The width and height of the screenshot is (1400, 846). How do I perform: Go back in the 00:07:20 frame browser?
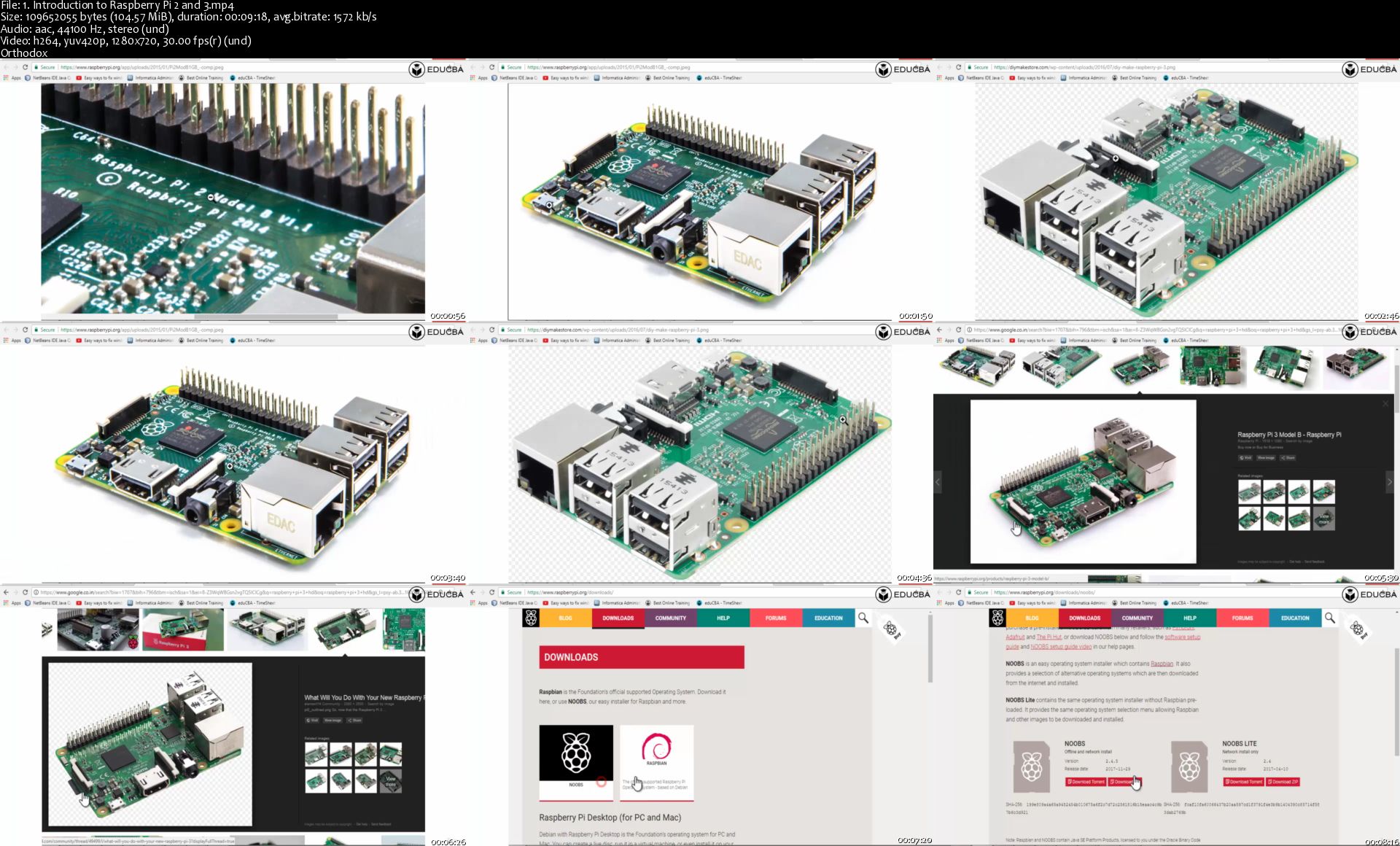pos(472,592)
